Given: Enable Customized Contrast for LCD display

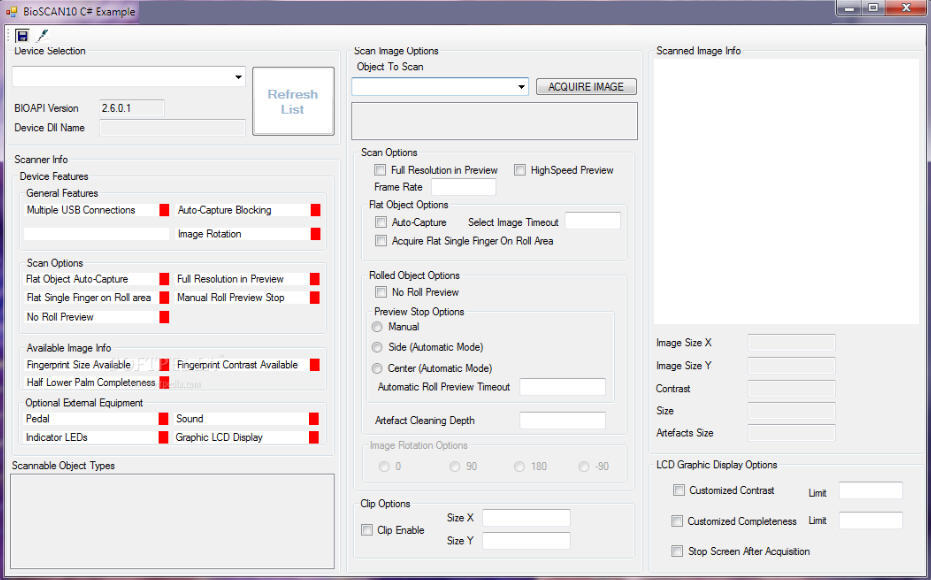Looking at the screenshot, I should 678,490.
